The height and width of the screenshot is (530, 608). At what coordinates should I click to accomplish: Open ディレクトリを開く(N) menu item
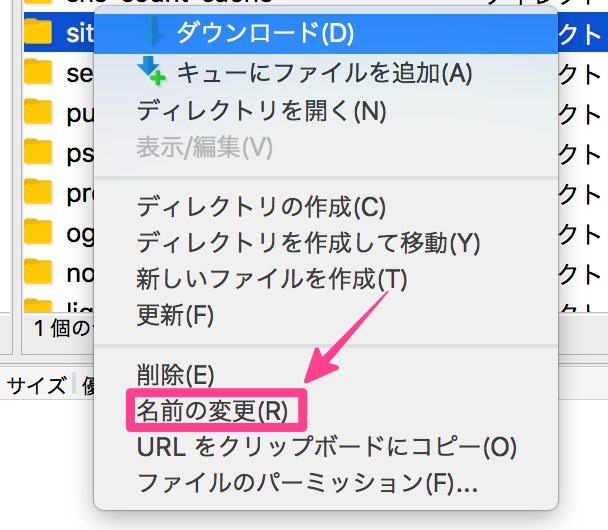(326, 111)
